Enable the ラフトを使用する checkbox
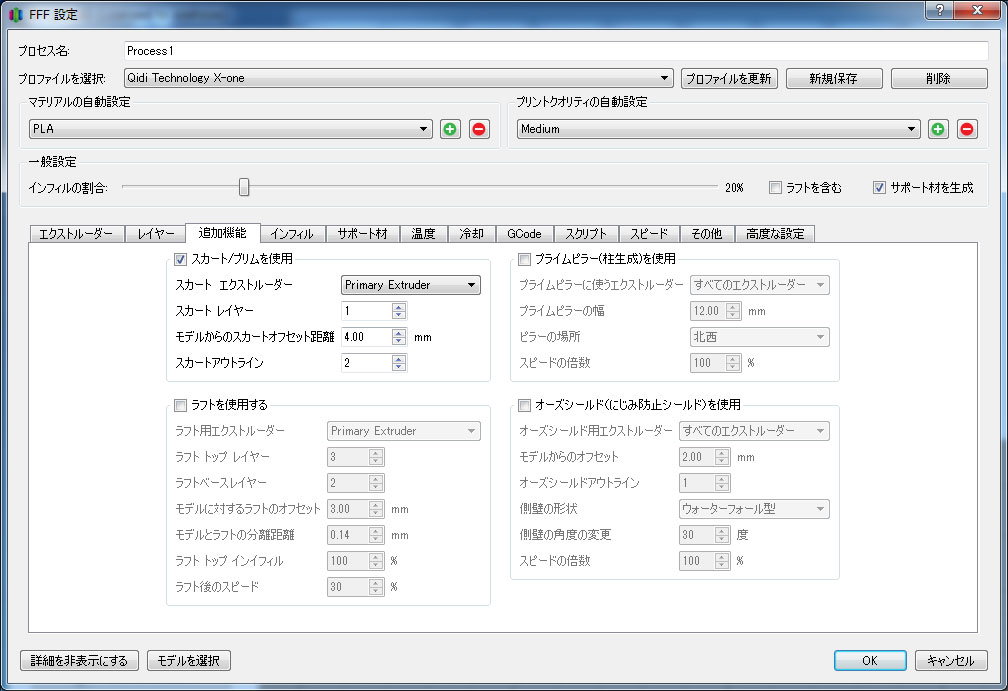The height and width of the screenshot is (691, 1008). [181, 405]
